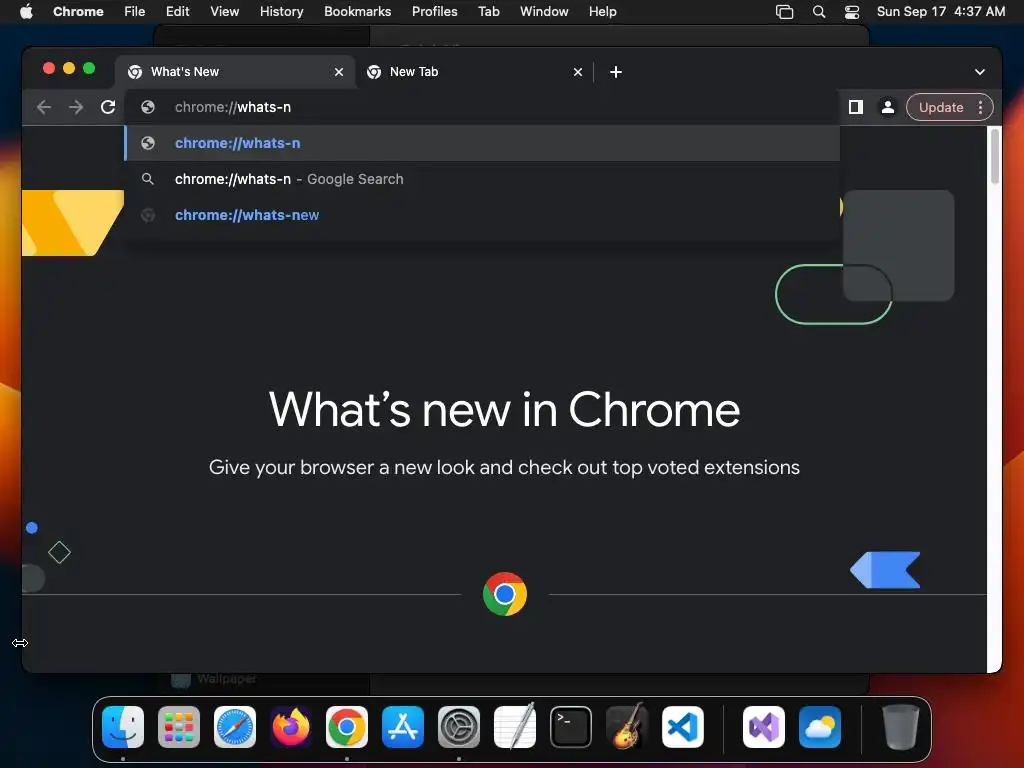Screen dimensions: 1024x768
Task: Click the page vertical scrollbar thumb
Action: click(995, 156)
